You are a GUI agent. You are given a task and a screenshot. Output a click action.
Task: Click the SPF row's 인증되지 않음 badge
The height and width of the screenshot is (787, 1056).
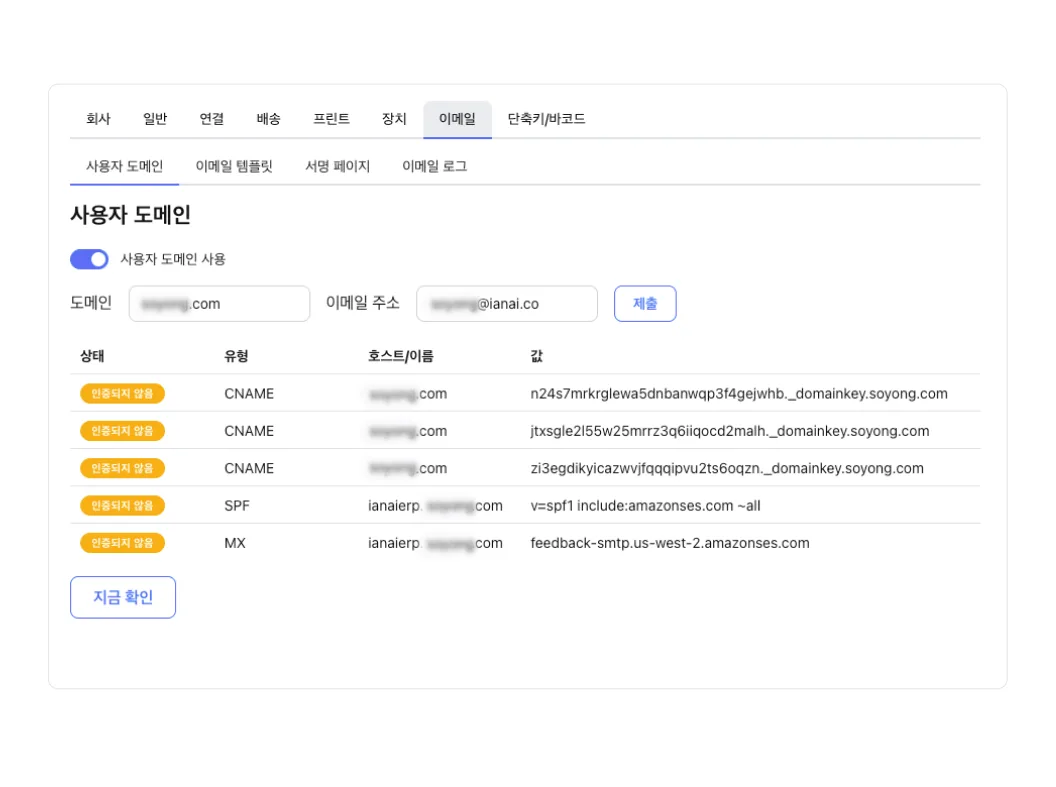pos(121,505)
